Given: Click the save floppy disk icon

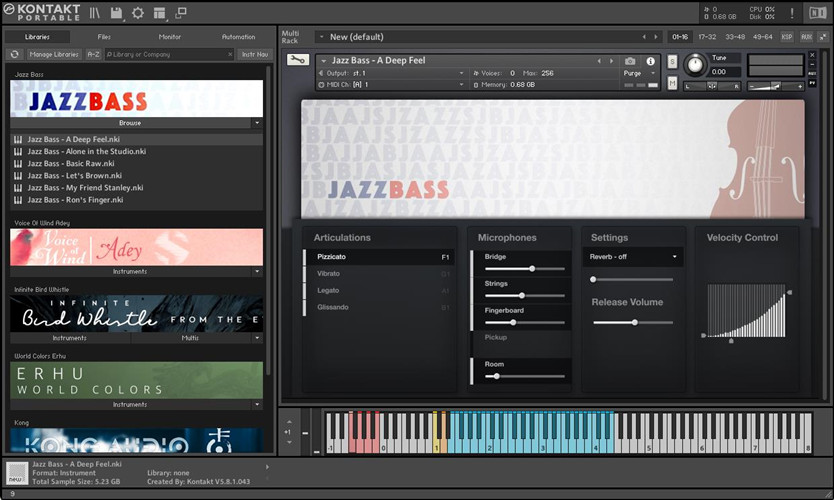Looking at the screenshot, I should click(117, 13).
